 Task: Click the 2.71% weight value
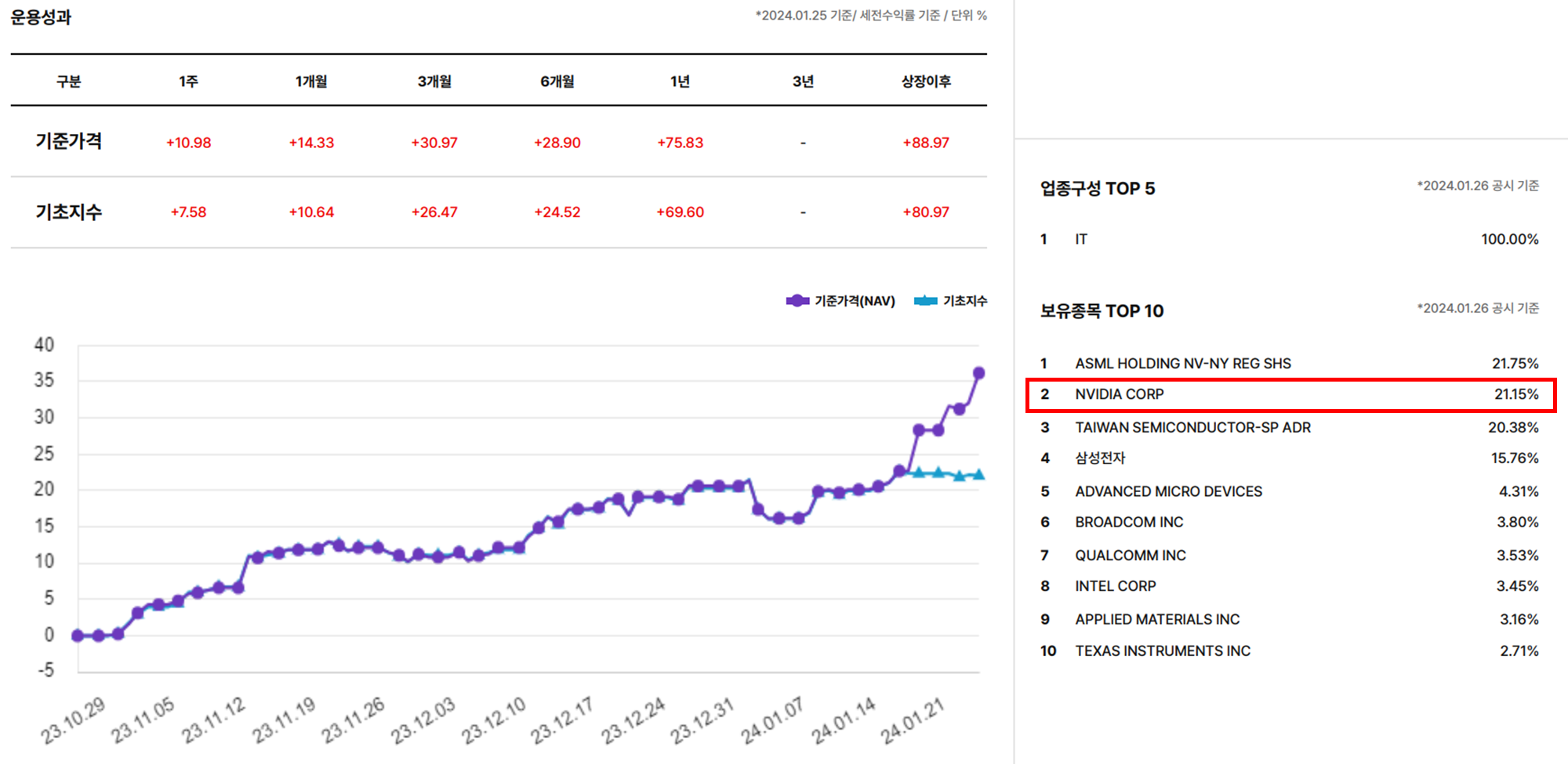[1519, 651]
